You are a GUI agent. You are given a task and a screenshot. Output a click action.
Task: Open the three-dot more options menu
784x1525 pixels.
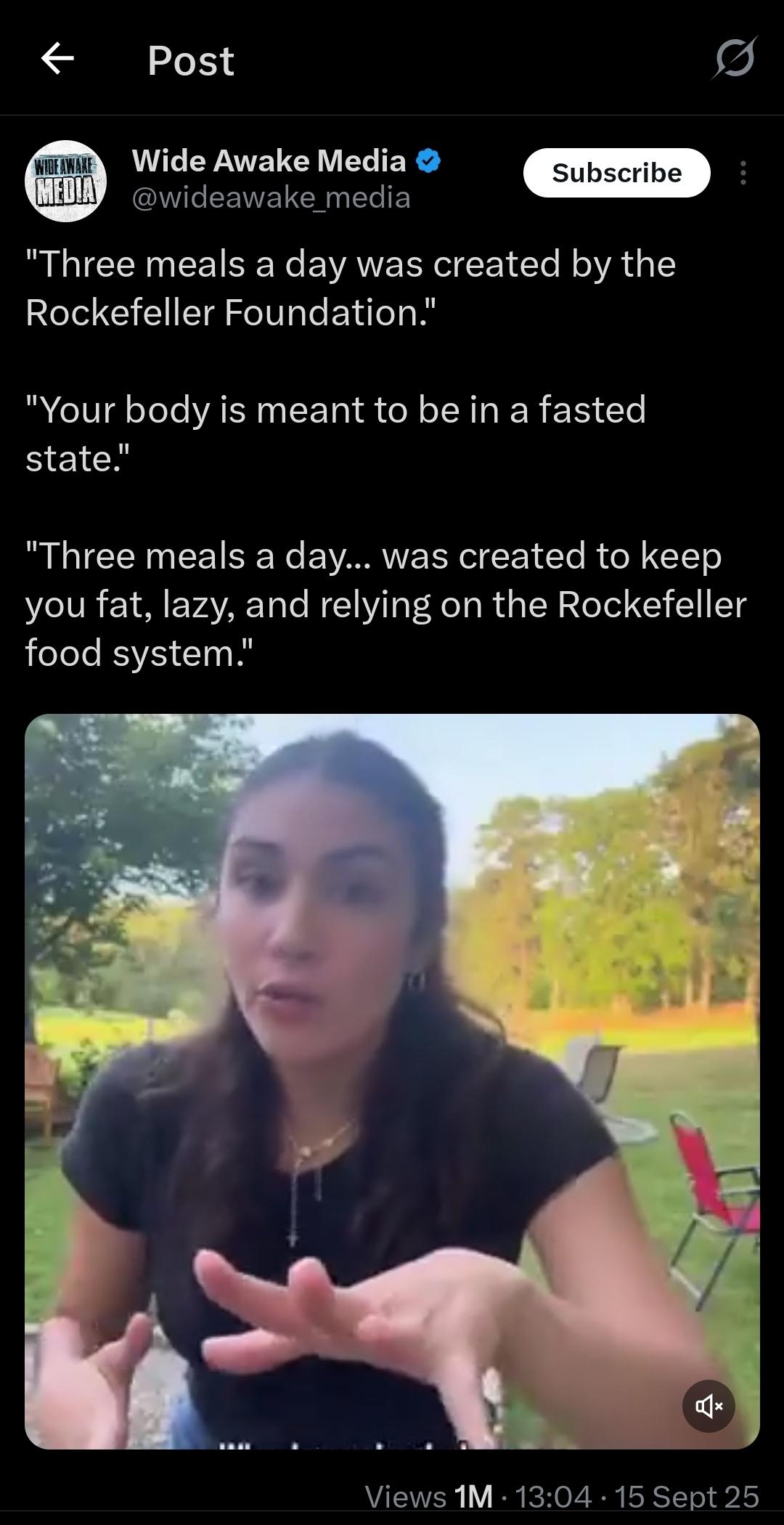743,173
